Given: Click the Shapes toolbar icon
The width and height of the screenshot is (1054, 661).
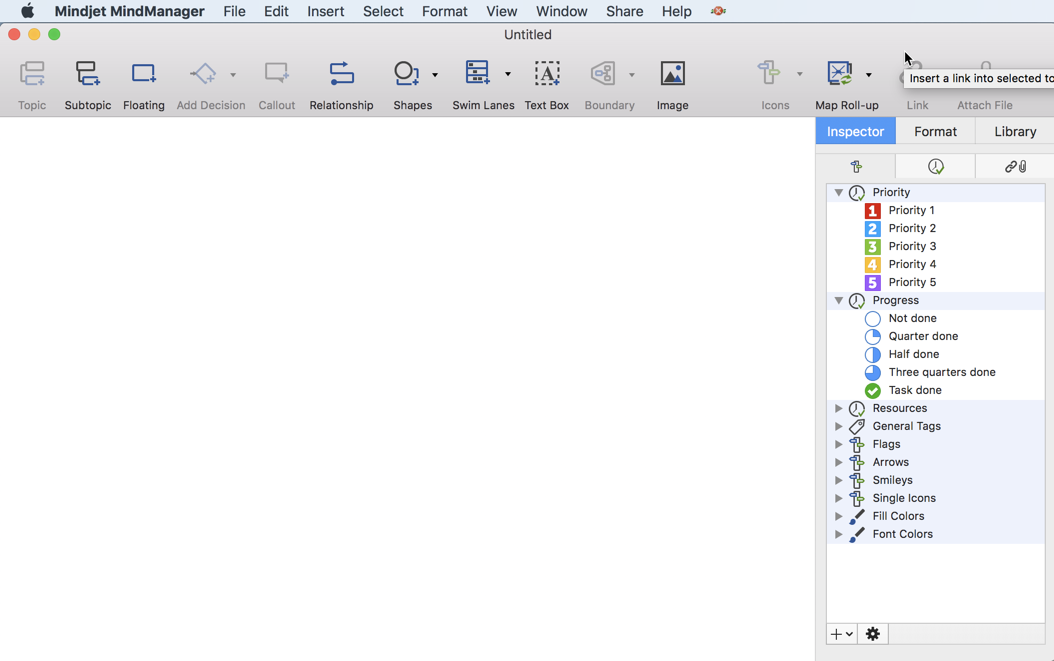Looking at the screenshot, I should (x=407, y=74).
